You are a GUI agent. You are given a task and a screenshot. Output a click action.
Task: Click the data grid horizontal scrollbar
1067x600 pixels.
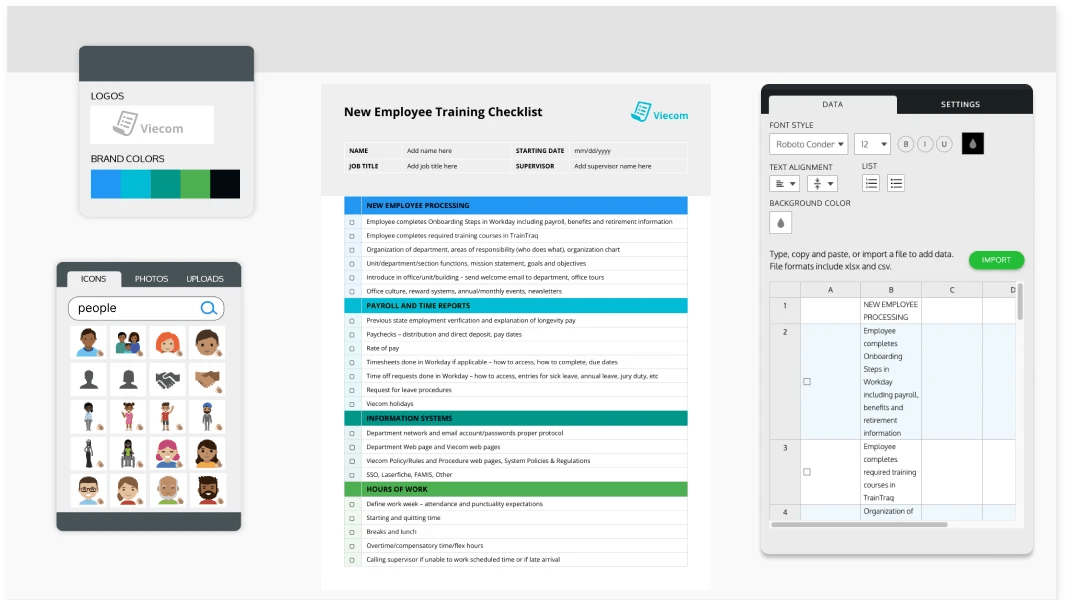tap(859, 524)
